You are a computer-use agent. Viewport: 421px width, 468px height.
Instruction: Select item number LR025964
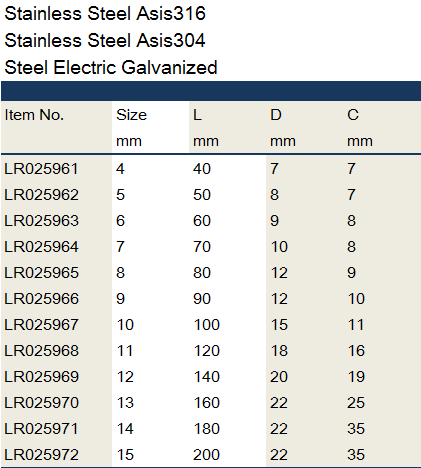(x=41, y=247)
